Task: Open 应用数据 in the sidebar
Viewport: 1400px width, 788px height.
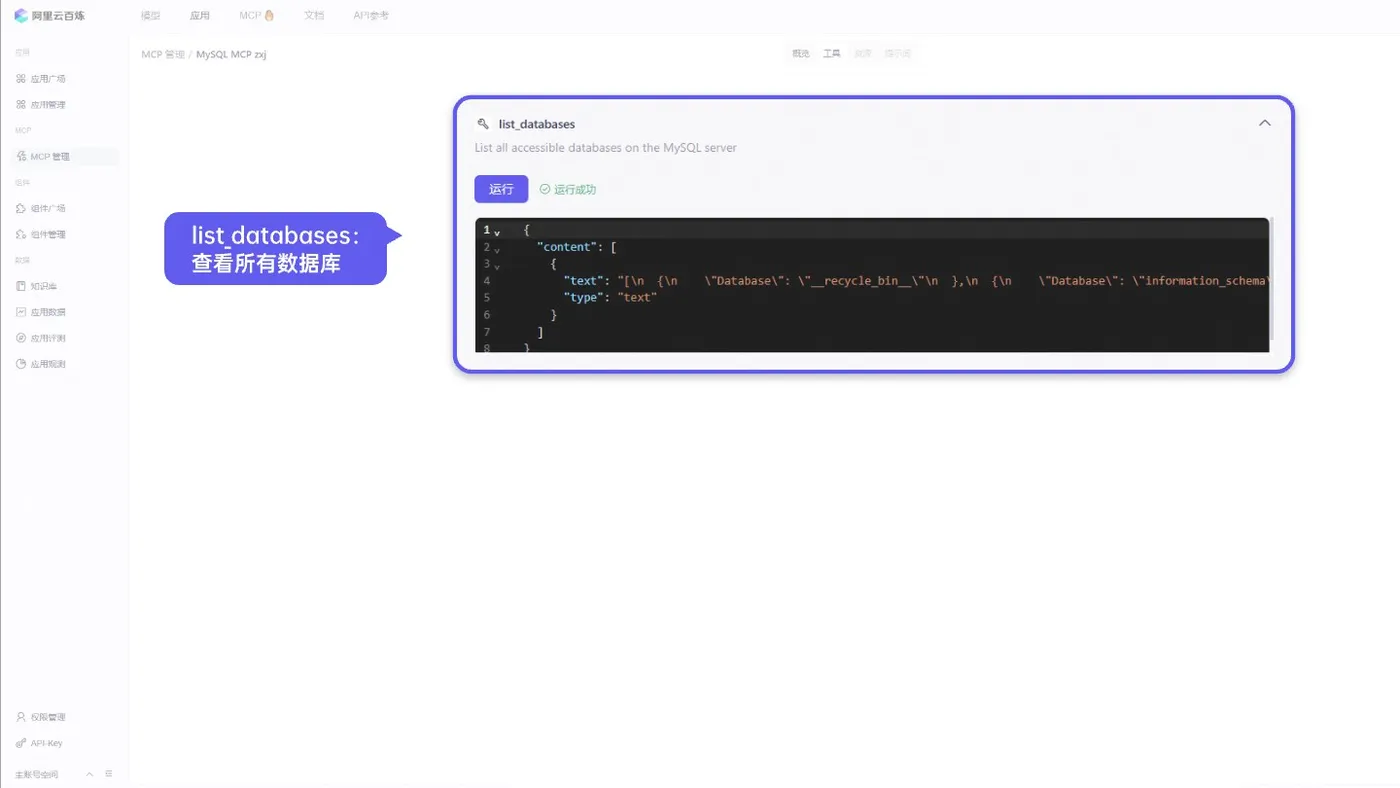Action: 41,313
